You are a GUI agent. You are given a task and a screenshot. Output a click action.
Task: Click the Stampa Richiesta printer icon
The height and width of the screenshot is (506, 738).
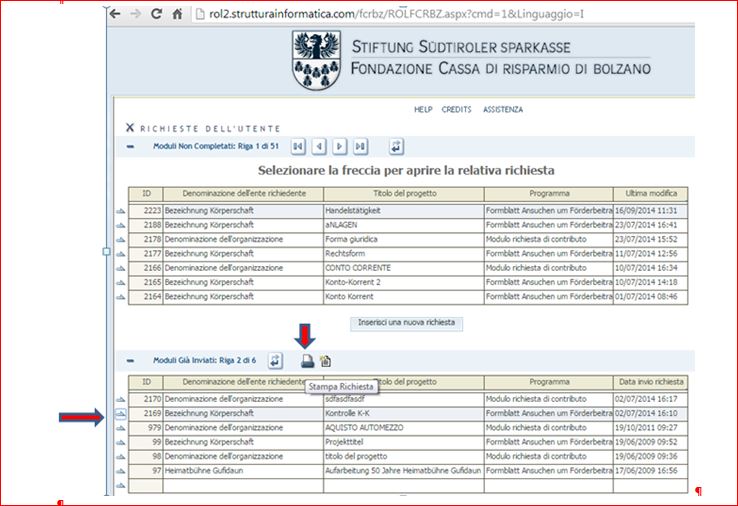307,361
